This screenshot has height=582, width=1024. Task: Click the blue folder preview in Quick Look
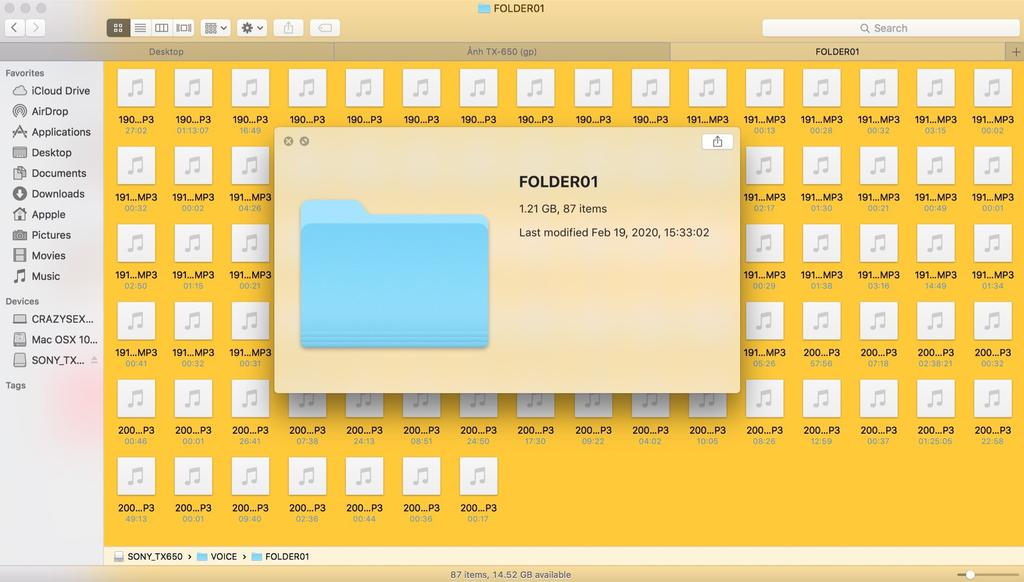point(394,274)
